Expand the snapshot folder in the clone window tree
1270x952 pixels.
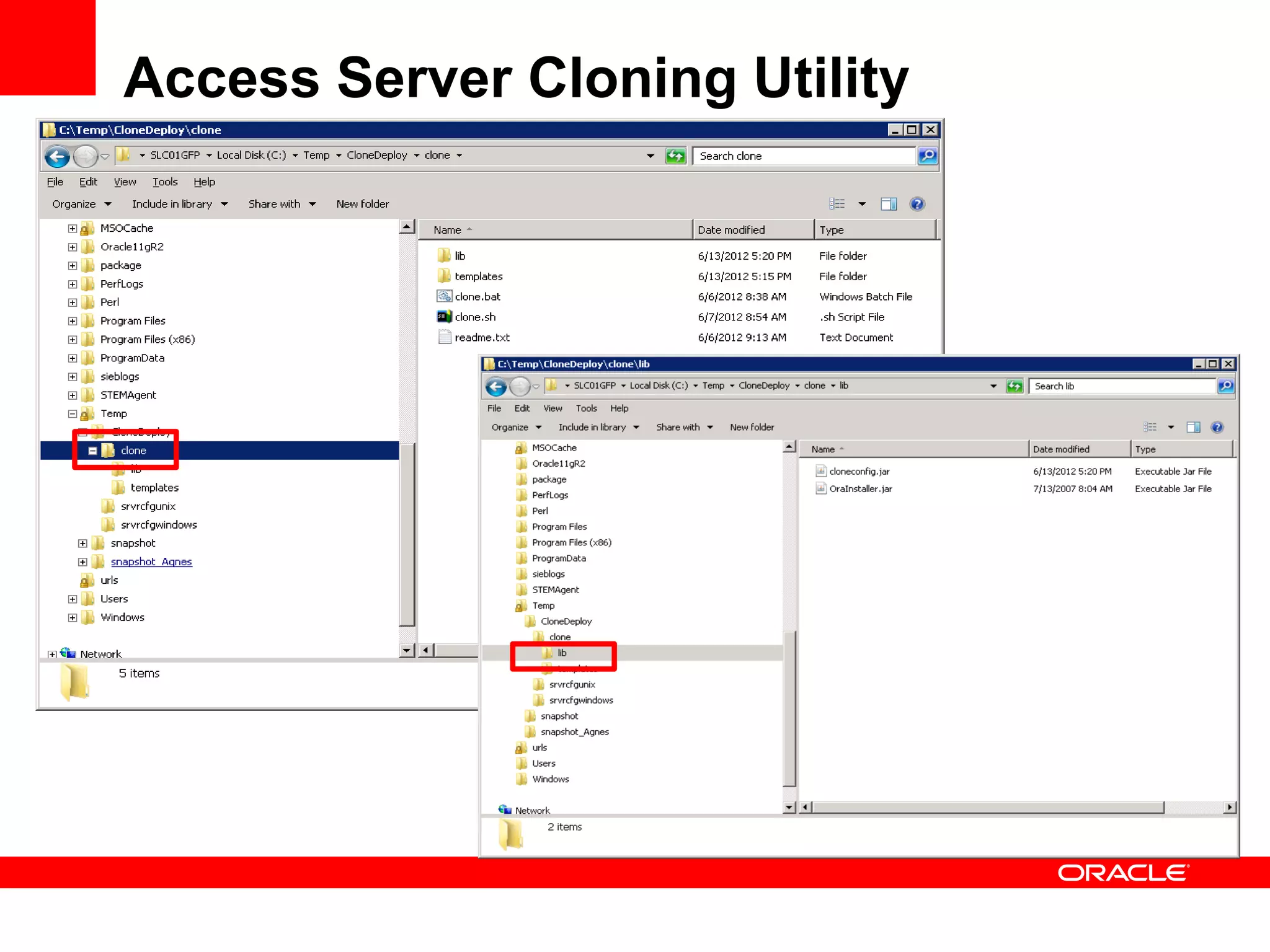(82, 544)
